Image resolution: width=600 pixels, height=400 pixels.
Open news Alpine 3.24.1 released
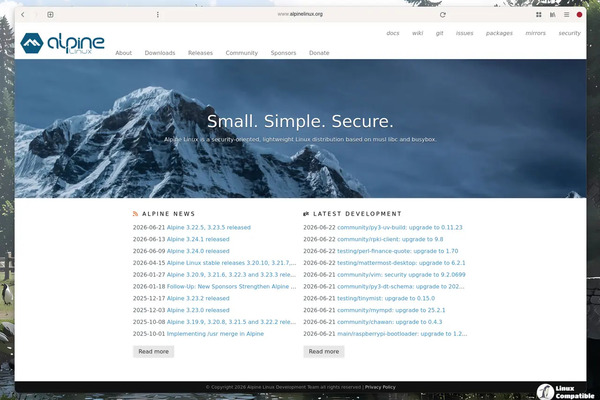point(198,239)
